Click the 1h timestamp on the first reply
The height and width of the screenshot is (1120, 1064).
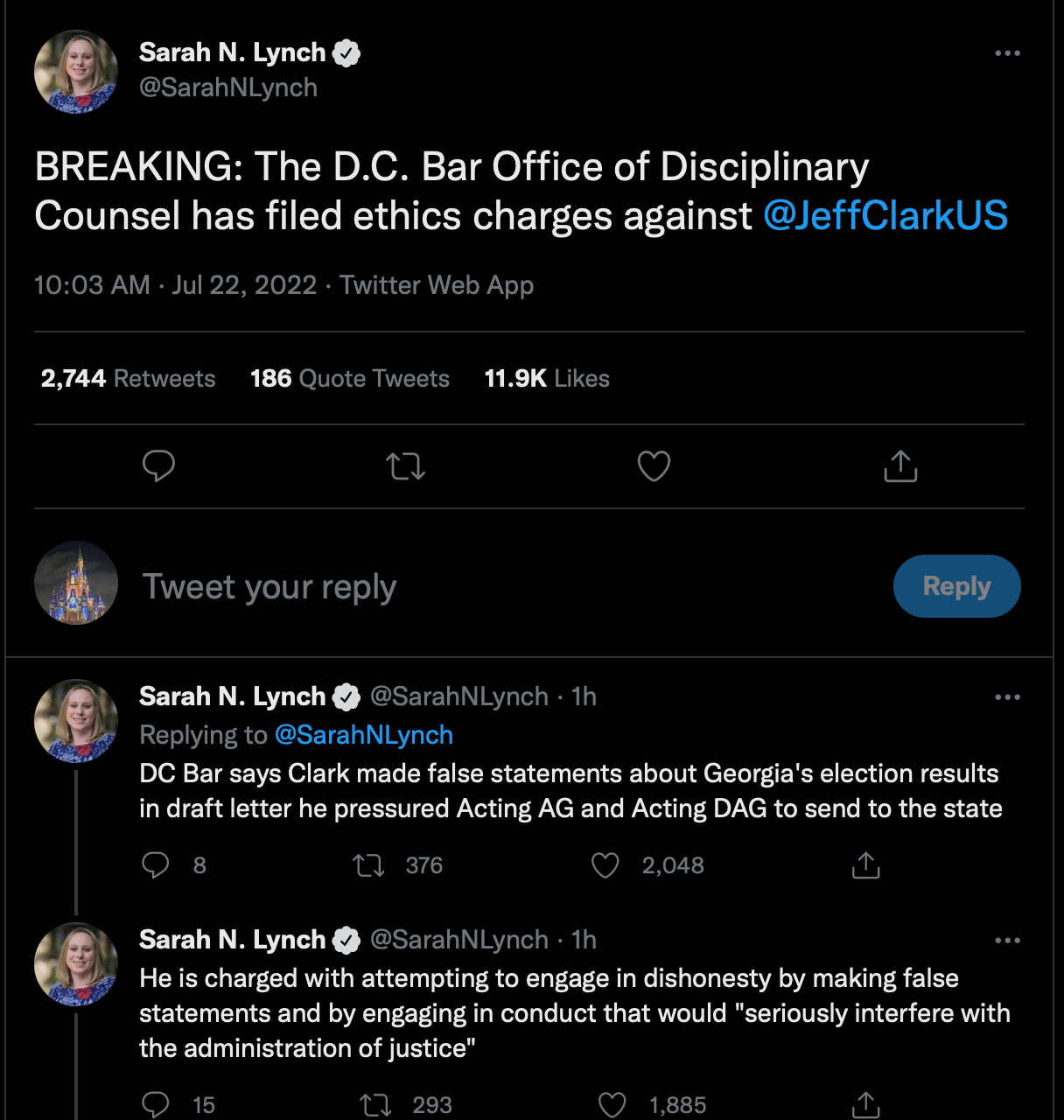pos(584,696)
